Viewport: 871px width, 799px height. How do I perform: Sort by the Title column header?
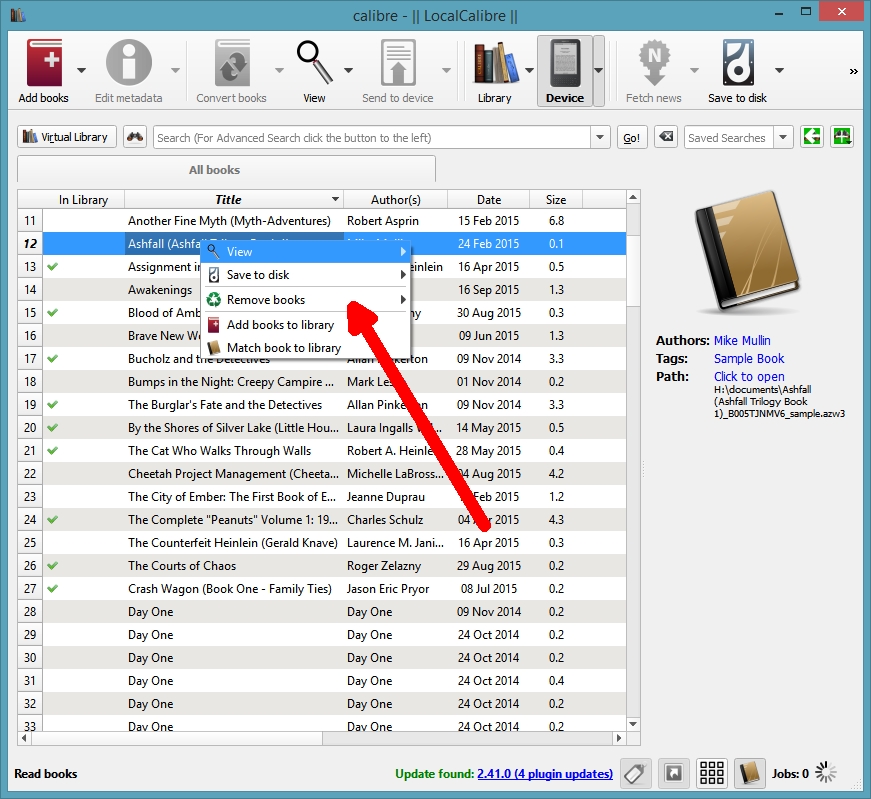coord(234,199)
